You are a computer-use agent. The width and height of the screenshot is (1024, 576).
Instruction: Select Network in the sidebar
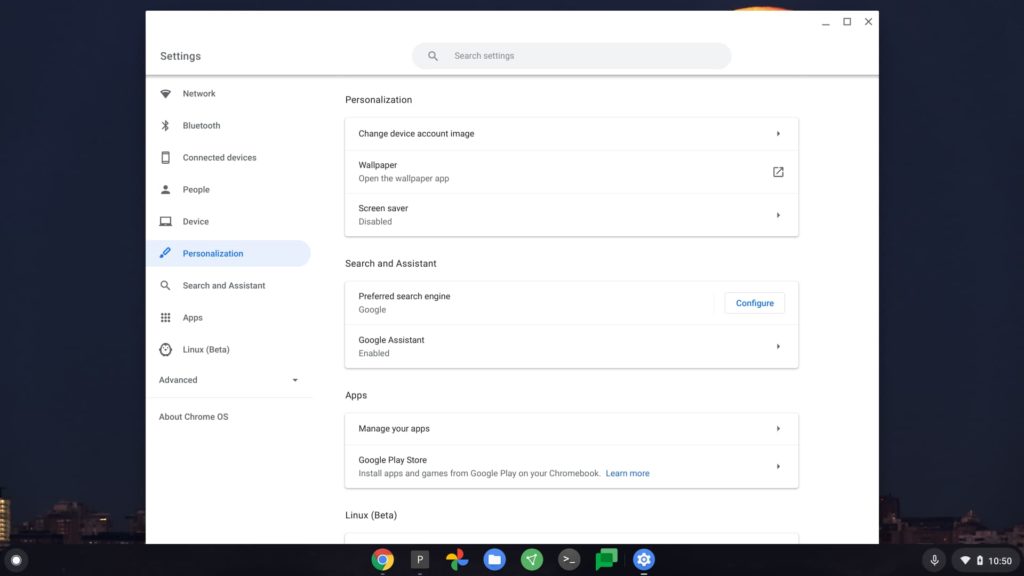tap(229, 93)
